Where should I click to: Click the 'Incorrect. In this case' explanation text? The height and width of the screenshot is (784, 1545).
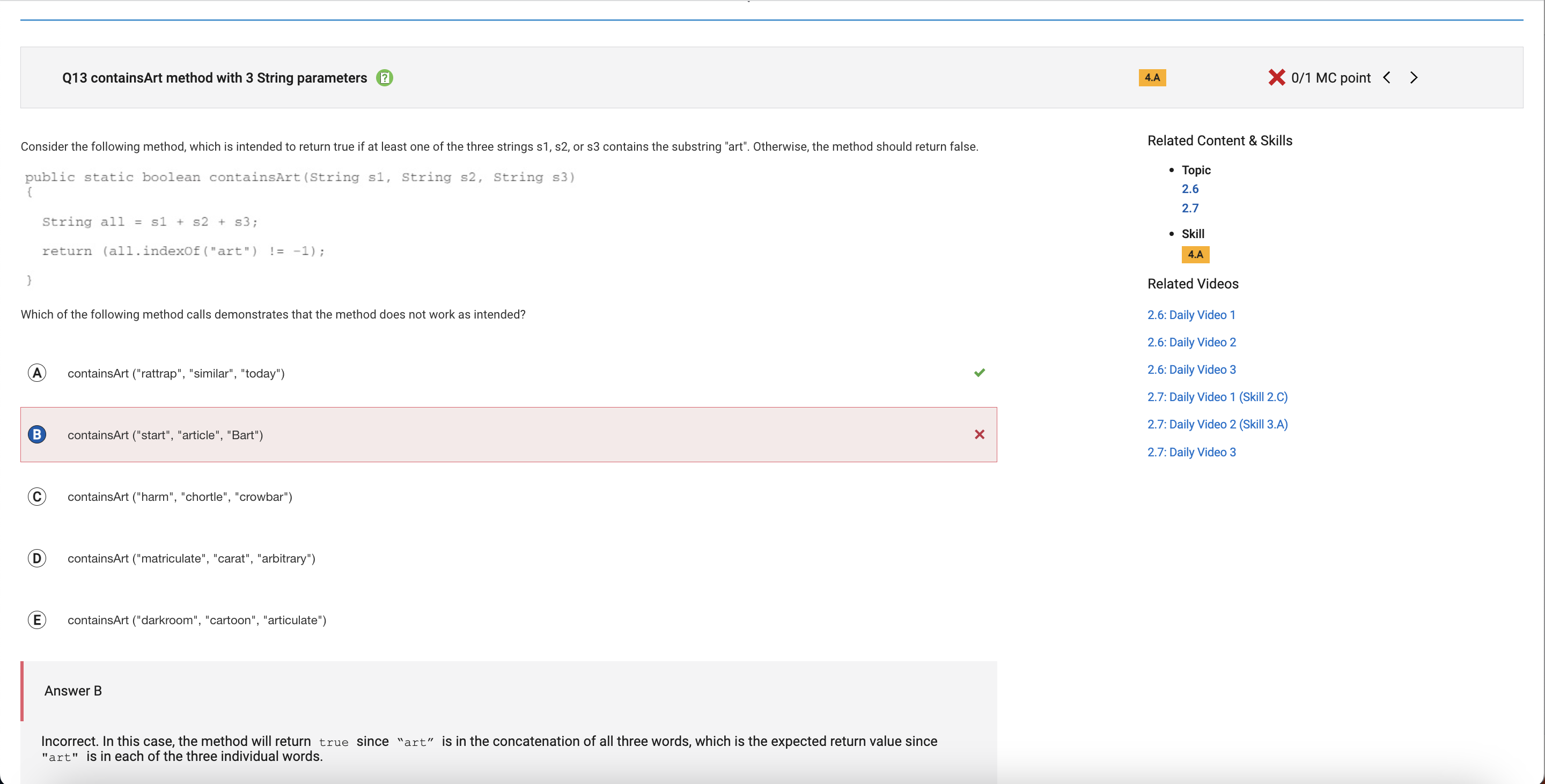click(x=489, y=749)
